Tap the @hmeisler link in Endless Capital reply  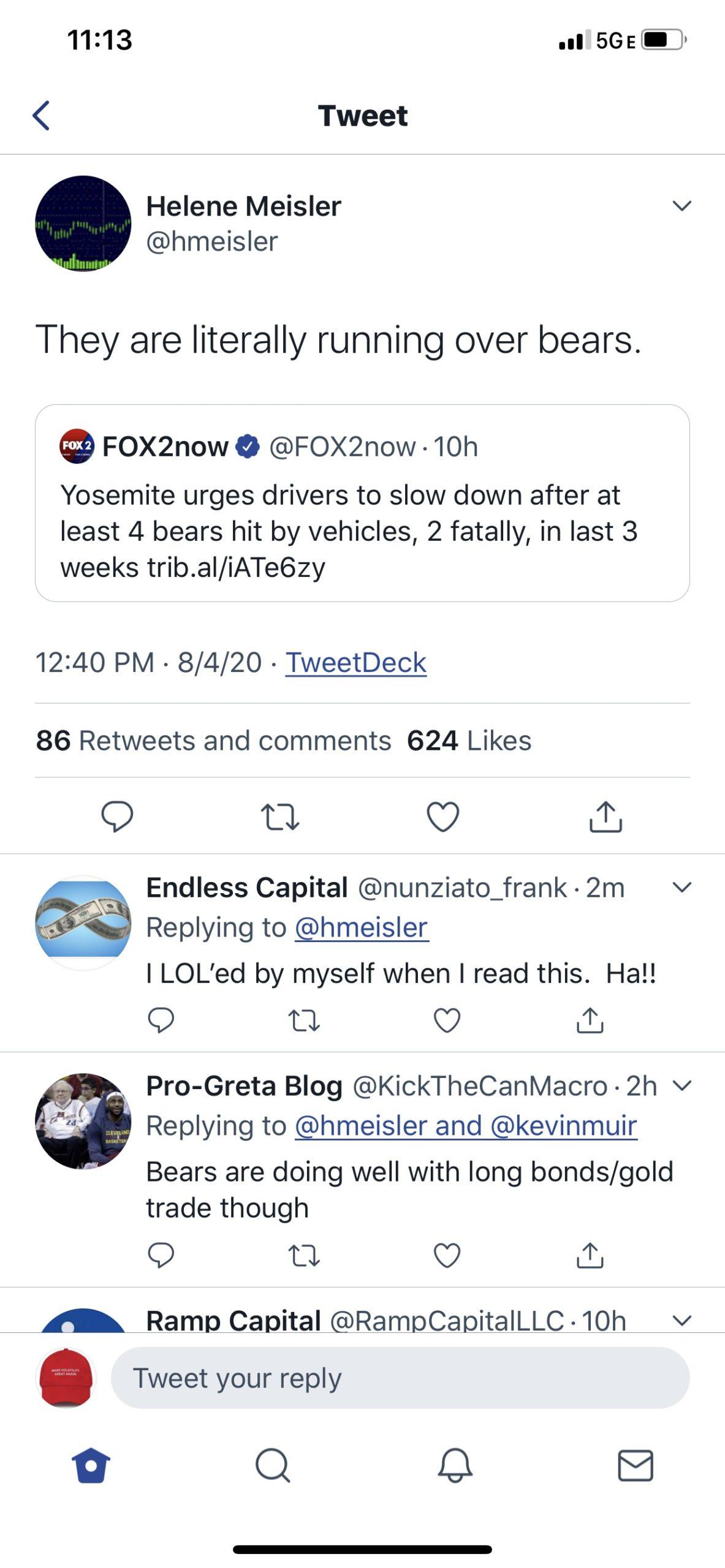[x=362, y=927]
